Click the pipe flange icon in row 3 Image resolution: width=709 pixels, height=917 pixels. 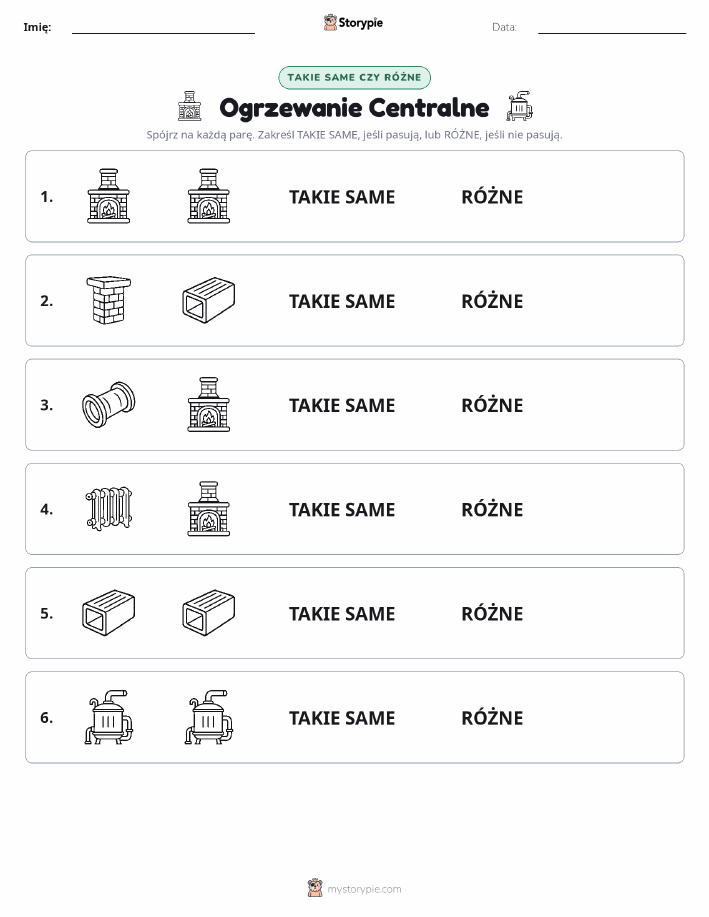pos(108,405)
